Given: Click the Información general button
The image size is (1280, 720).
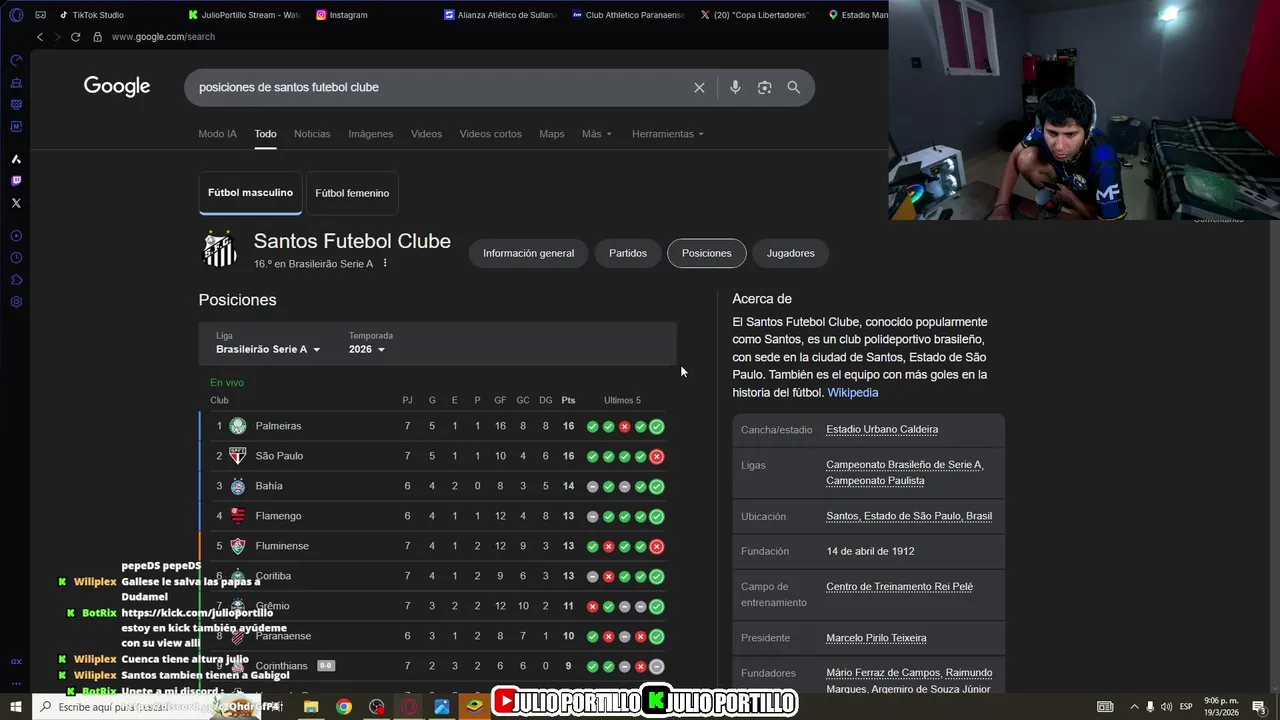Looking at the screenshot, I should tap(528, 253).
